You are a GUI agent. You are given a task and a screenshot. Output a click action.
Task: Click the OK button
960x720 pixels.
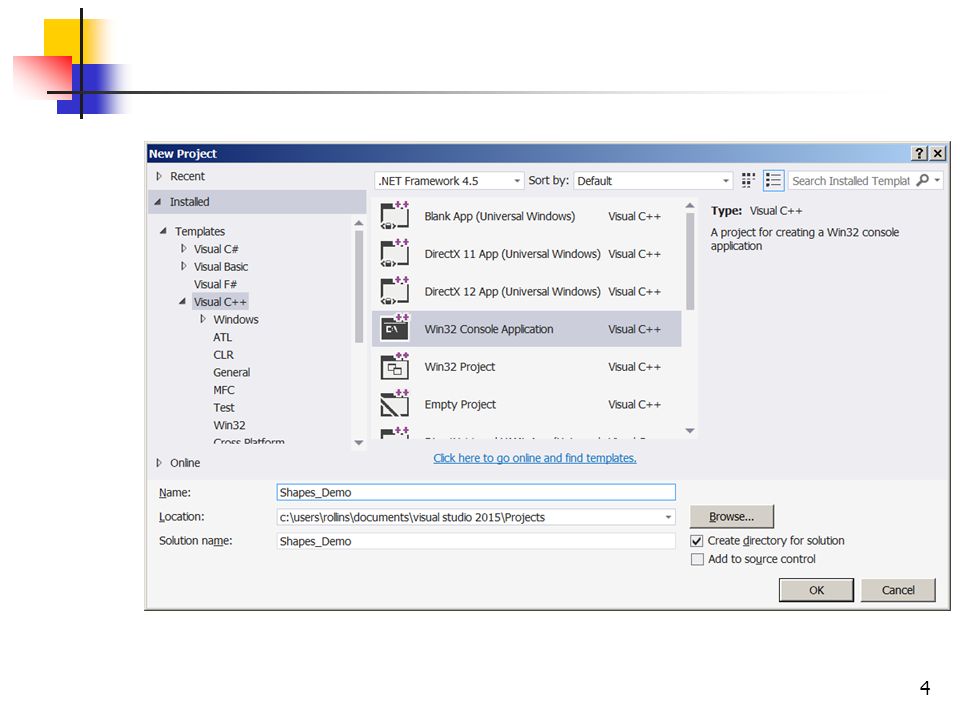[816, 590]
